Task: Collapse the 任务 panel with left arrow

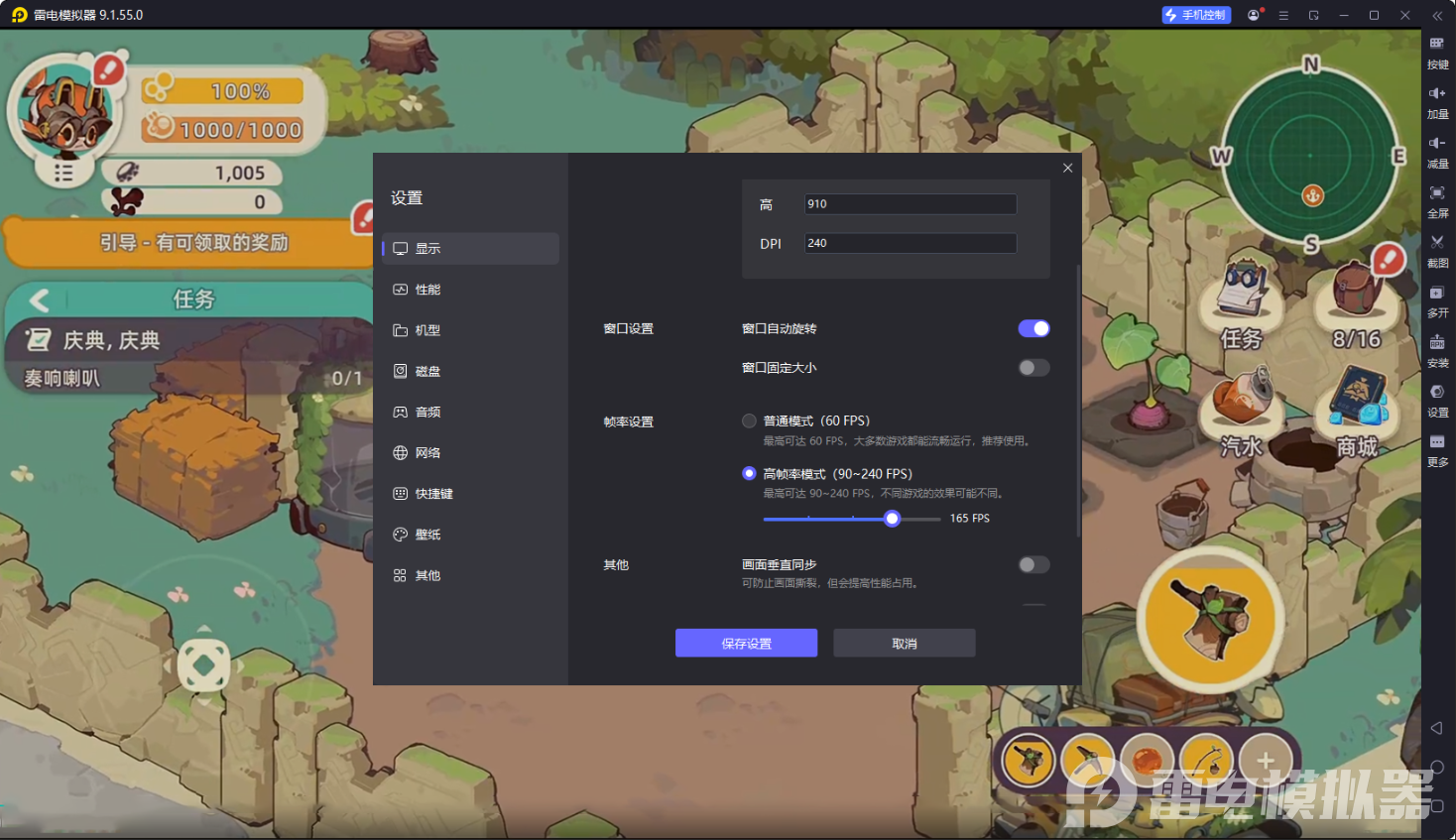Action: (39, 300)
